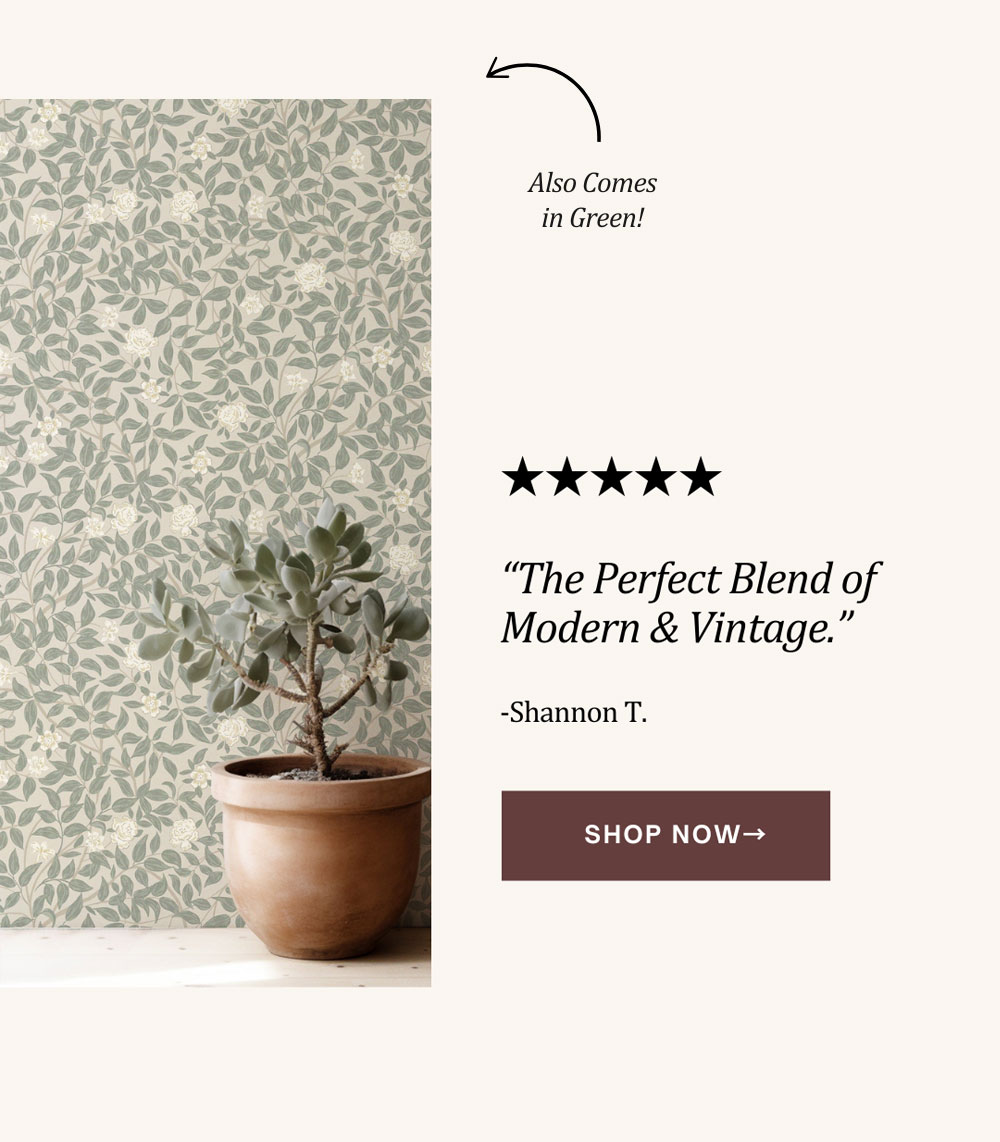Click the SHOP NOW button label

pyautogui.click(x=662, y=835)
